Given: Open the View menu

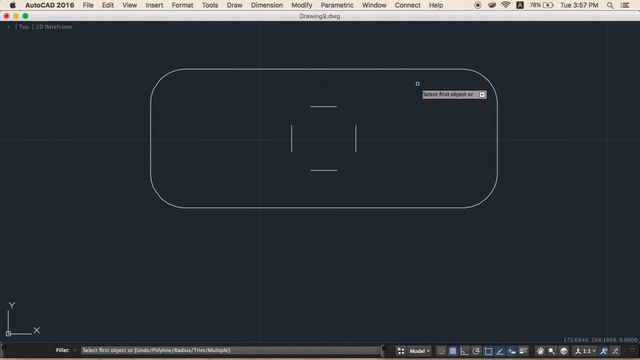Looking at the screenshot, I should (129, 5).
